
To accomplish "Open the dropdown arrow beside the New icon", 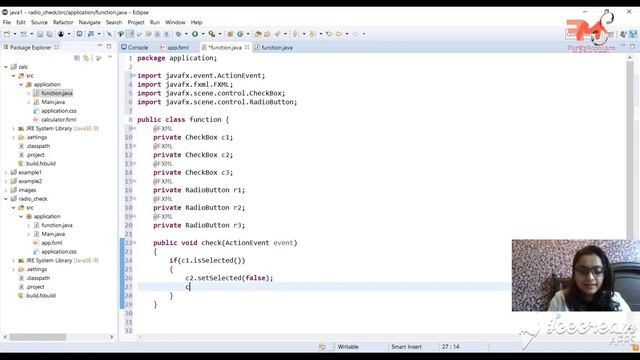I will [15, 34].
